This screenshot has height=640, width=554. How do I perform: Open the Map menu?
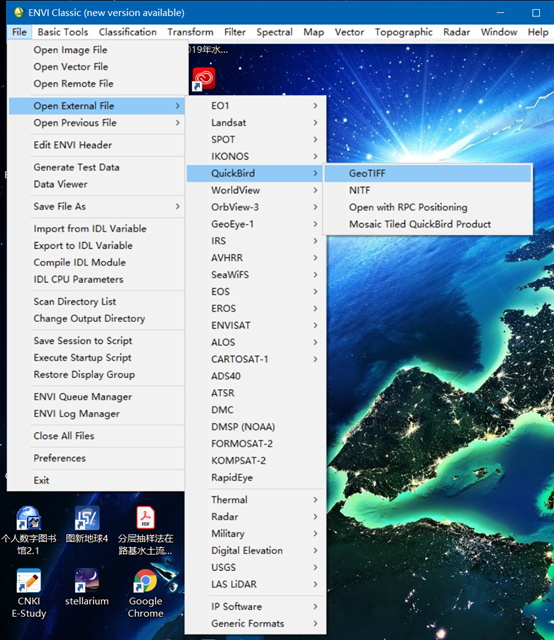pyautogui.click(x=314, y=32)
